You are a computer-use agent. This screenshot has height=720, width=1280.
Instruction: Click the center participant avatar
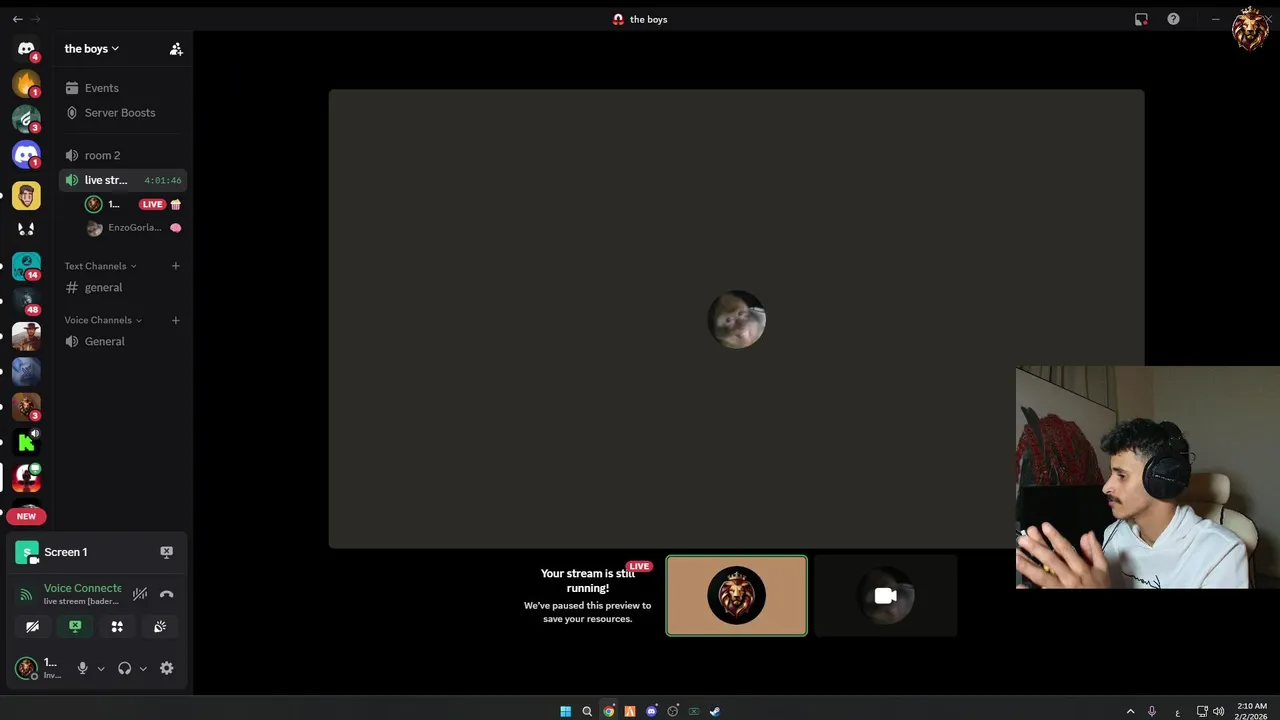[737, 319]
